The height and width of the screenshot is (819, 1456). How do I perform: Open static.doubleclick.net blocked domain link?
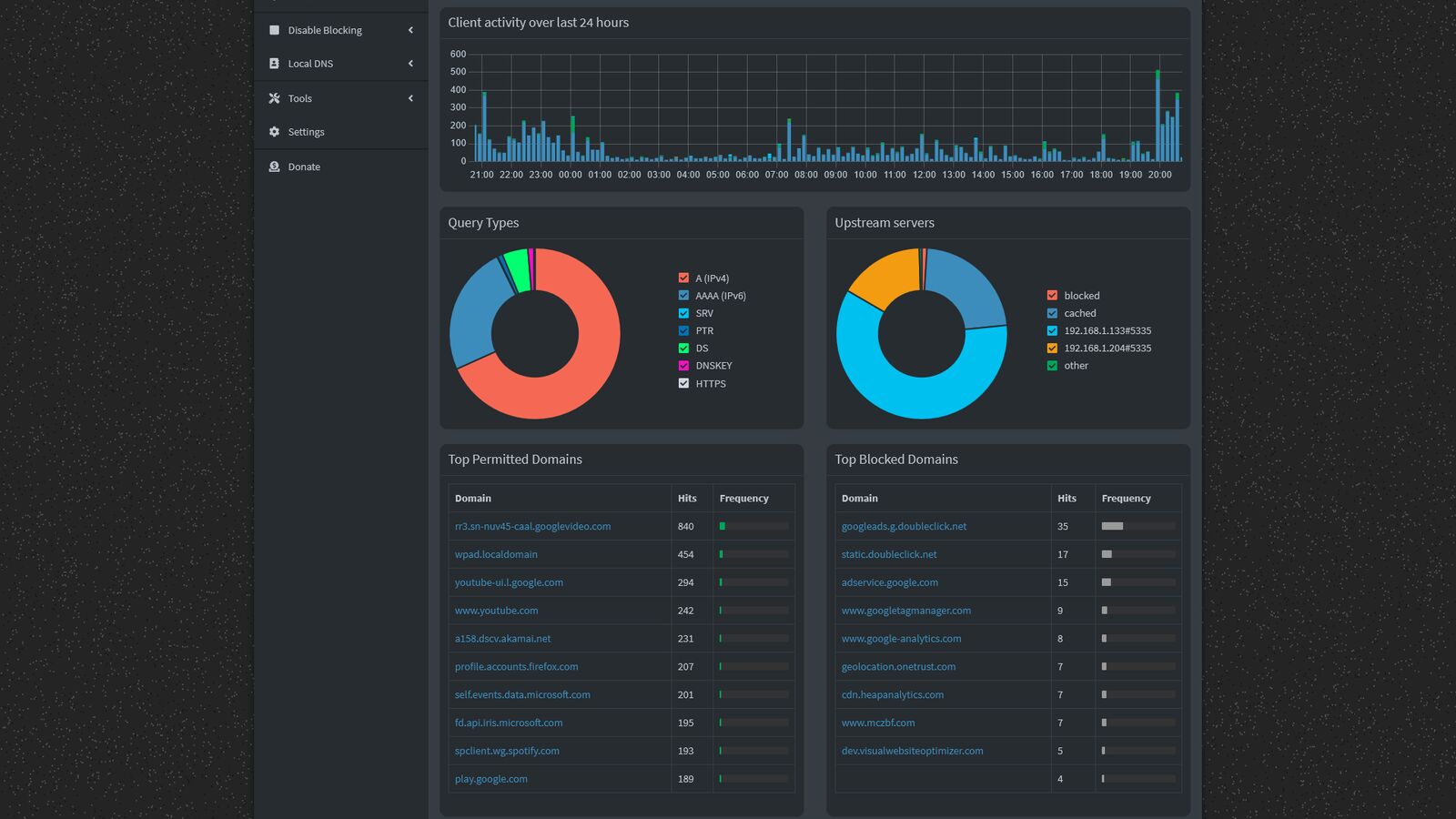coord(889,554)
